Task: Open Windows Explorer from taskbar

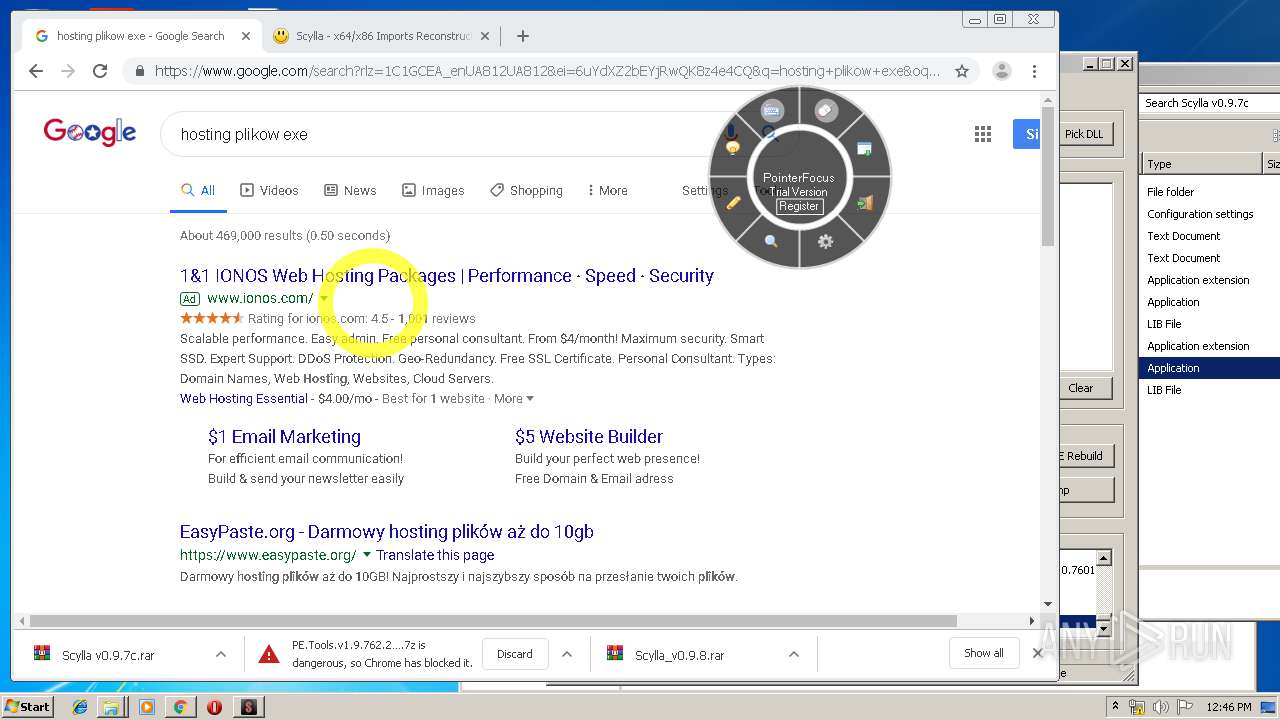Action: point(112,707)
